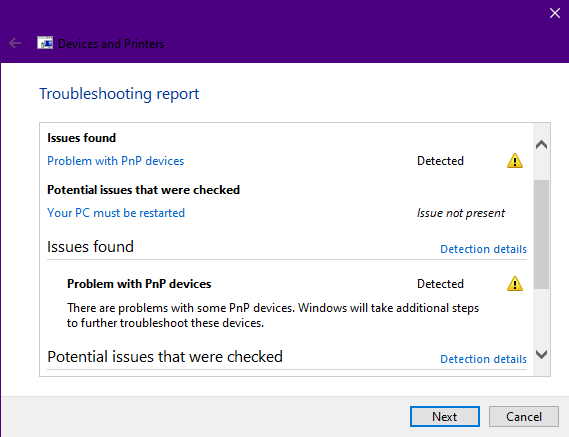Click warning icon in Problem with PnP details
Viewport: 569px width, 437px height.
(x=515, y=284)
